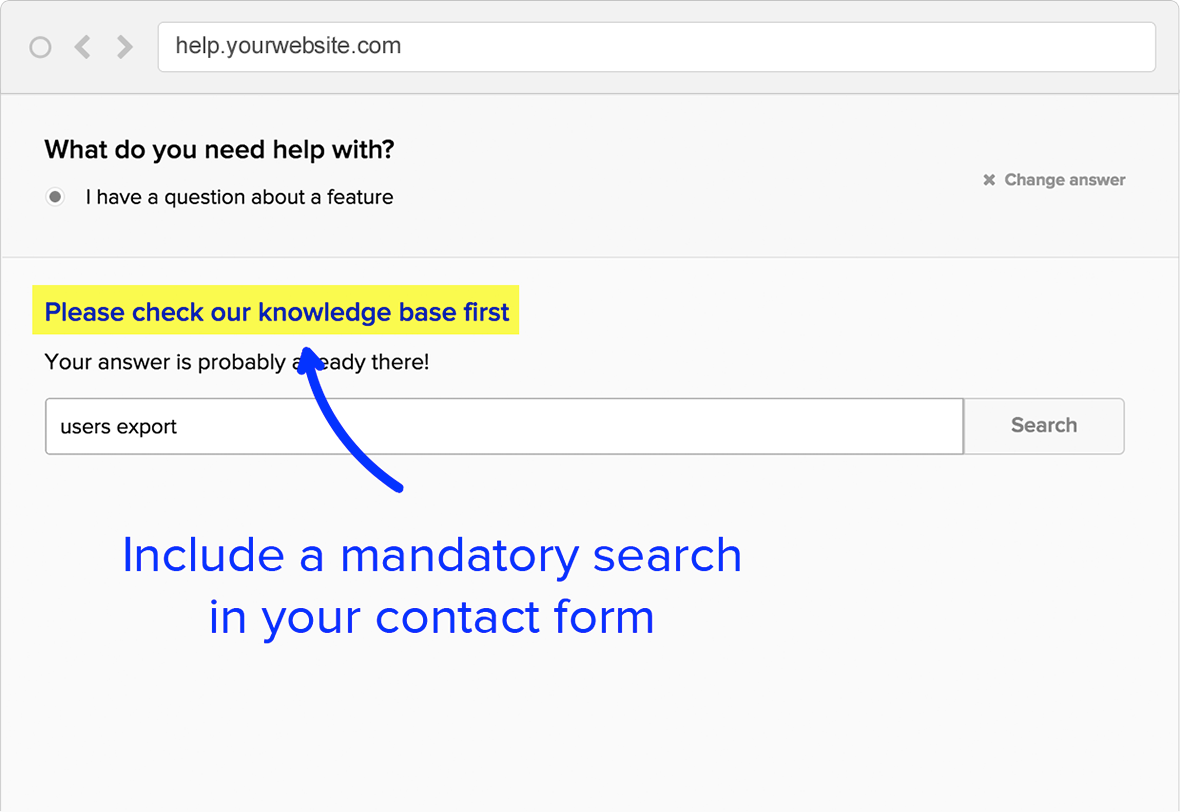1180x812 pixels.
Task: Click the "in your contact form" caption line
Action: (x=431, y=617)
